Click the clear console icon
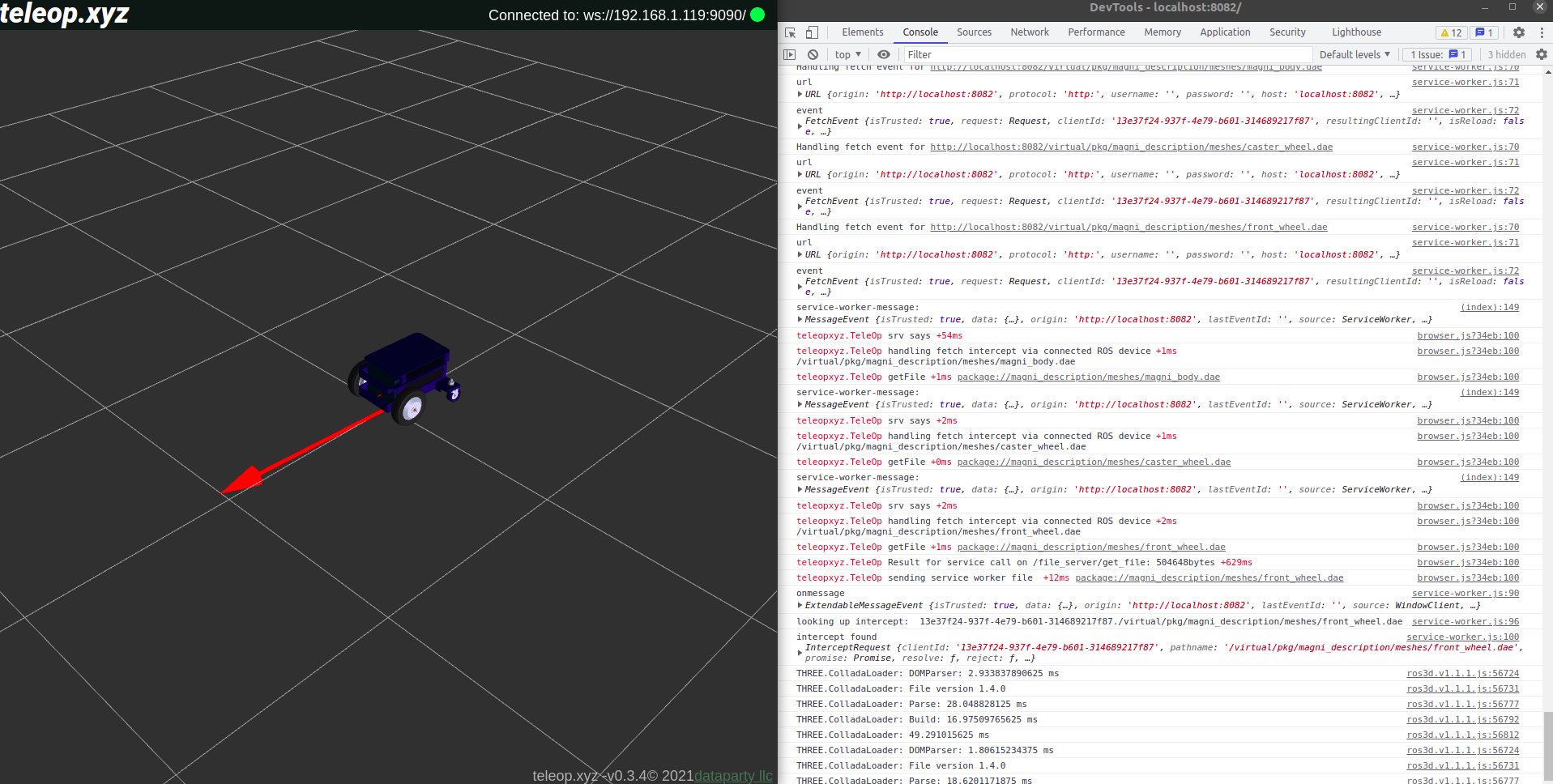This screenshot has width=1553, height=784. pos(813,54)
